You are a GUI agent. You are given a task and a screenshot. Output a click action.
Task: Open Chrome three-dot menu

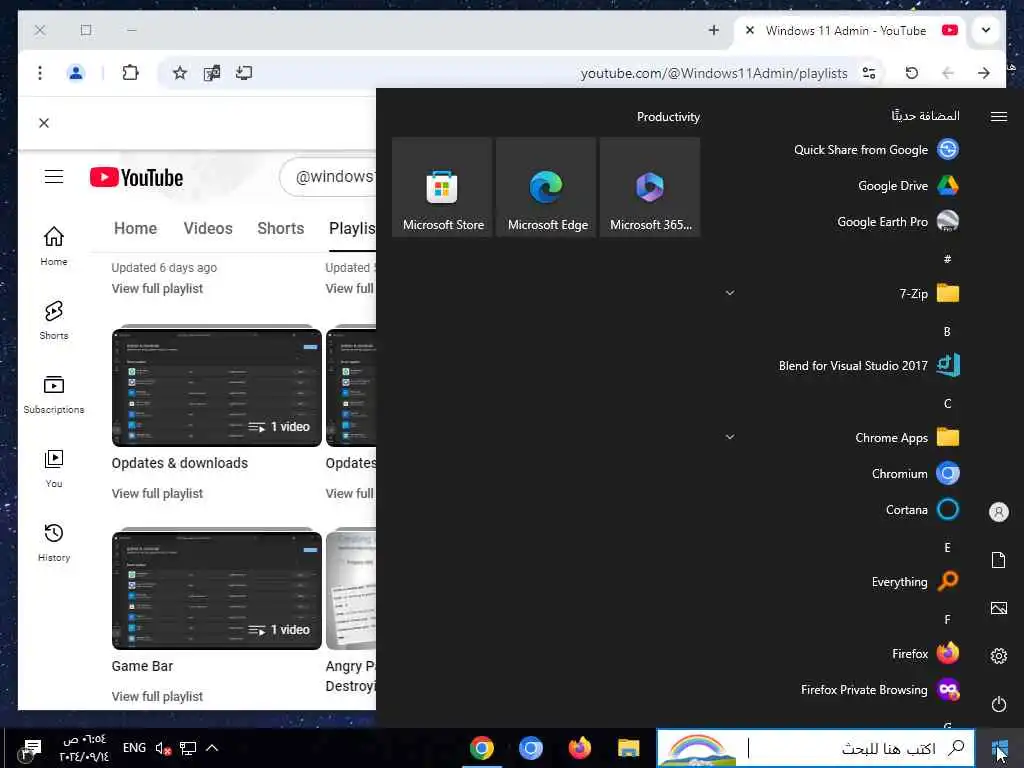40,72
